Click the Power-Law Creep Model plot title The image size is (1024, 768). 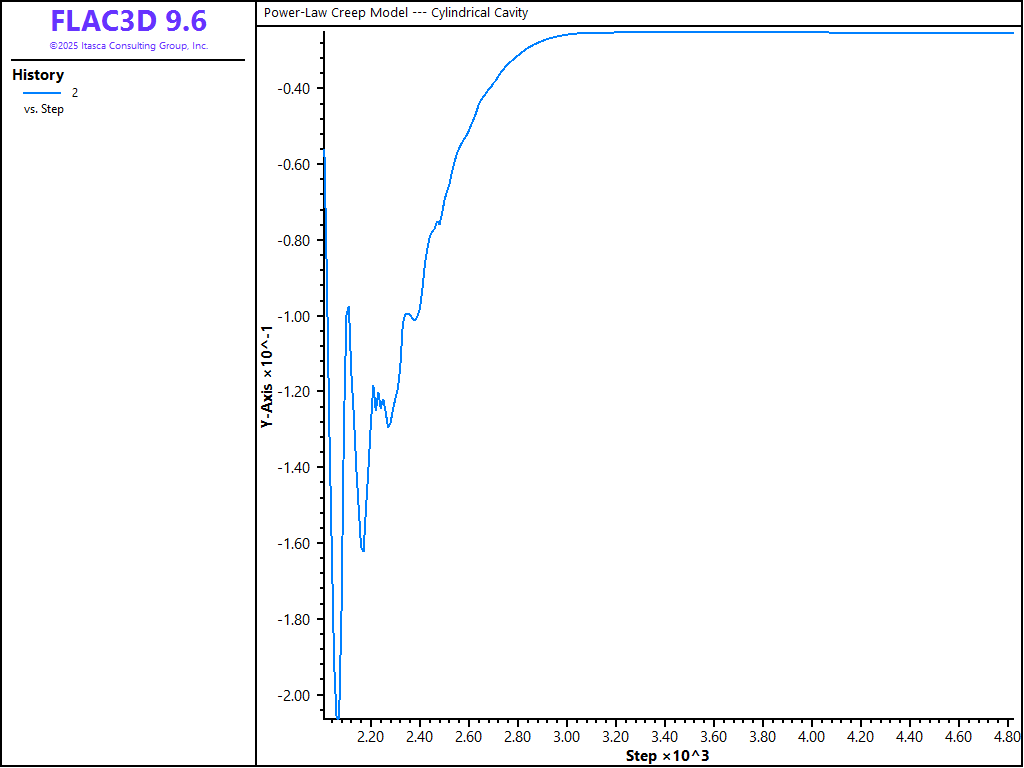pos(396,13)
